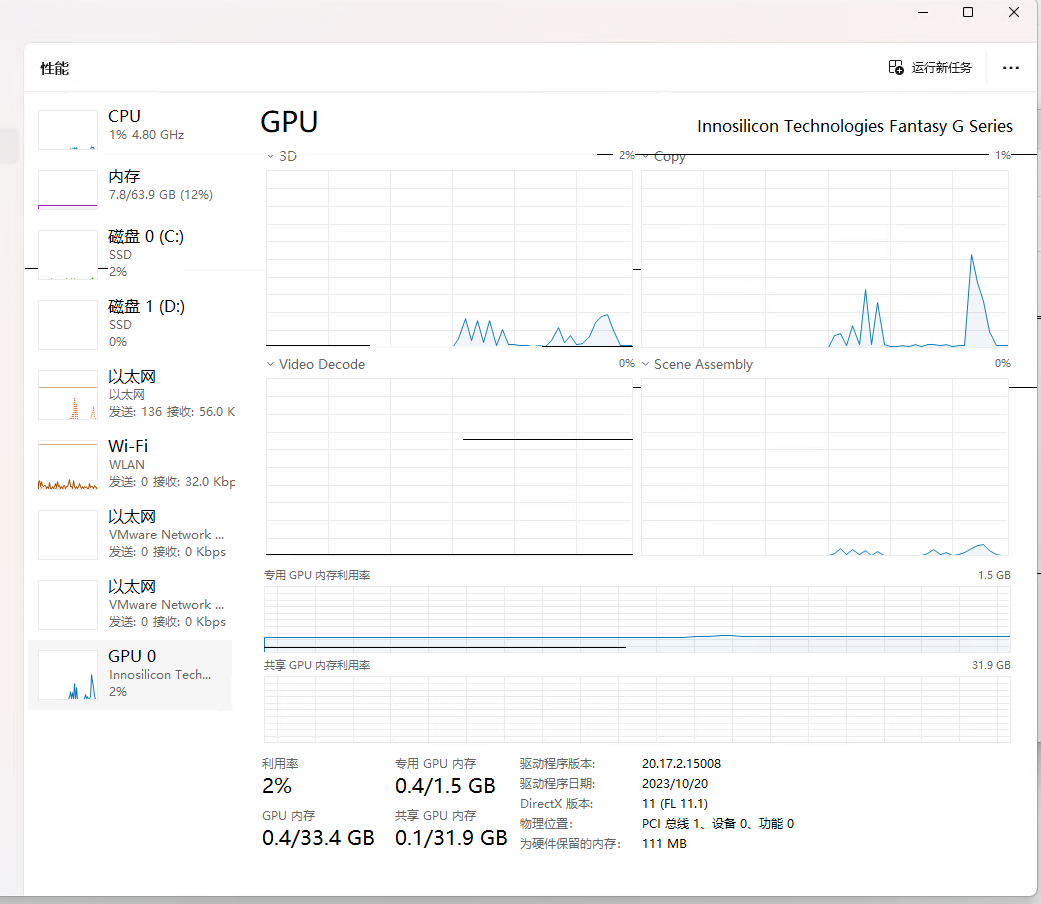Viewport: 1041px width, 904px height.
Task: Open the Video Decode engine dropdown
Action: coord(270,364)
